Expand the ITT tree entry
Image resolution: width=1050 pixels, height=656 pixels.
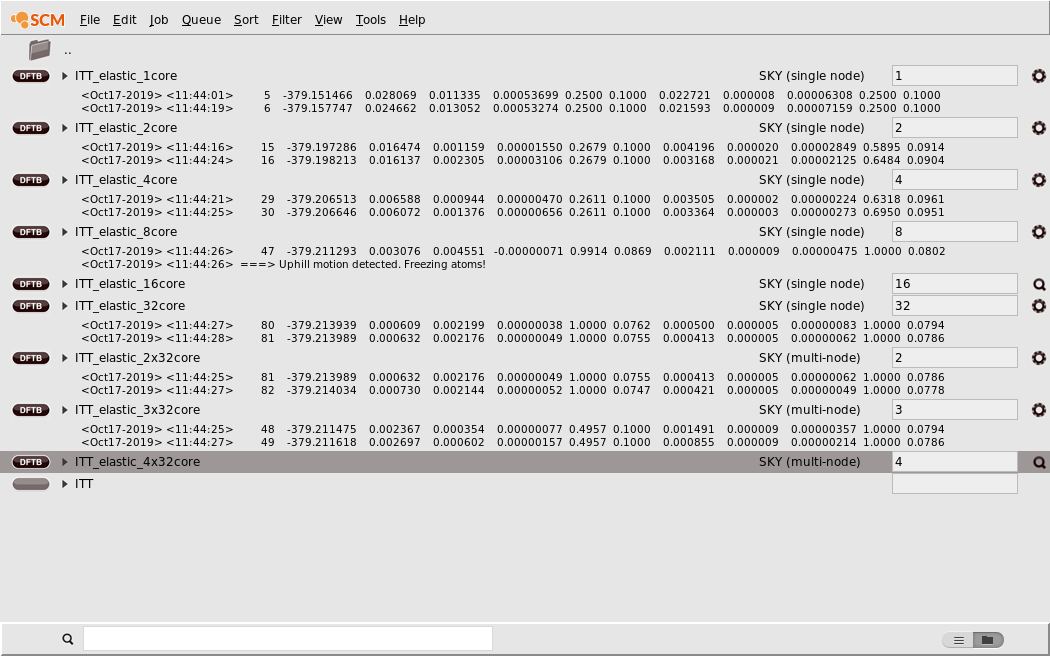(63, 483)
